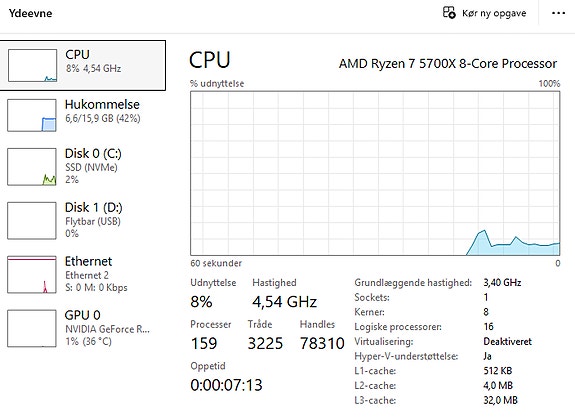Click the Oppetid value 0:00:07:13
Viewport: 575px width, 420px height.
[226, 385]
